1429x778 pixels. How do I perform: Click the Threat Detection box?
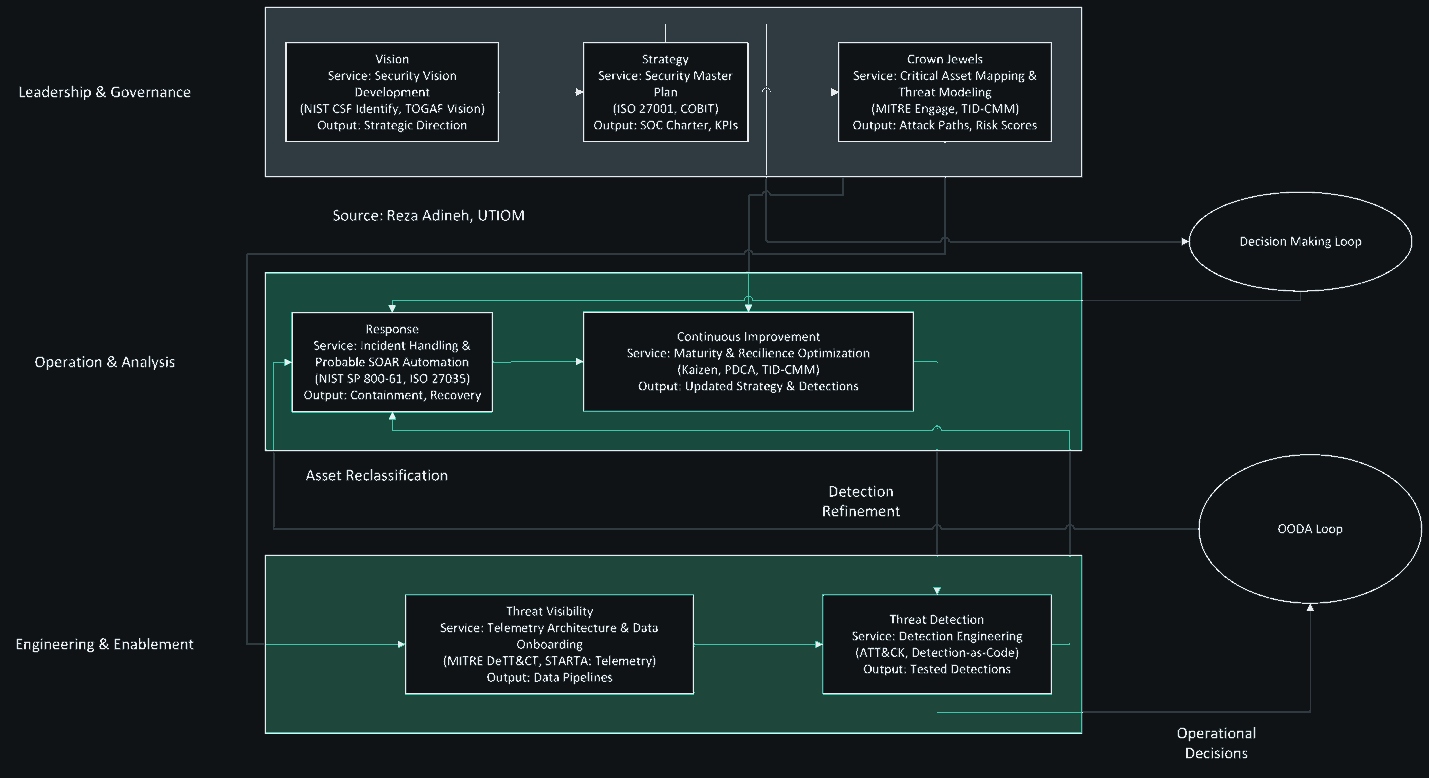937,644
